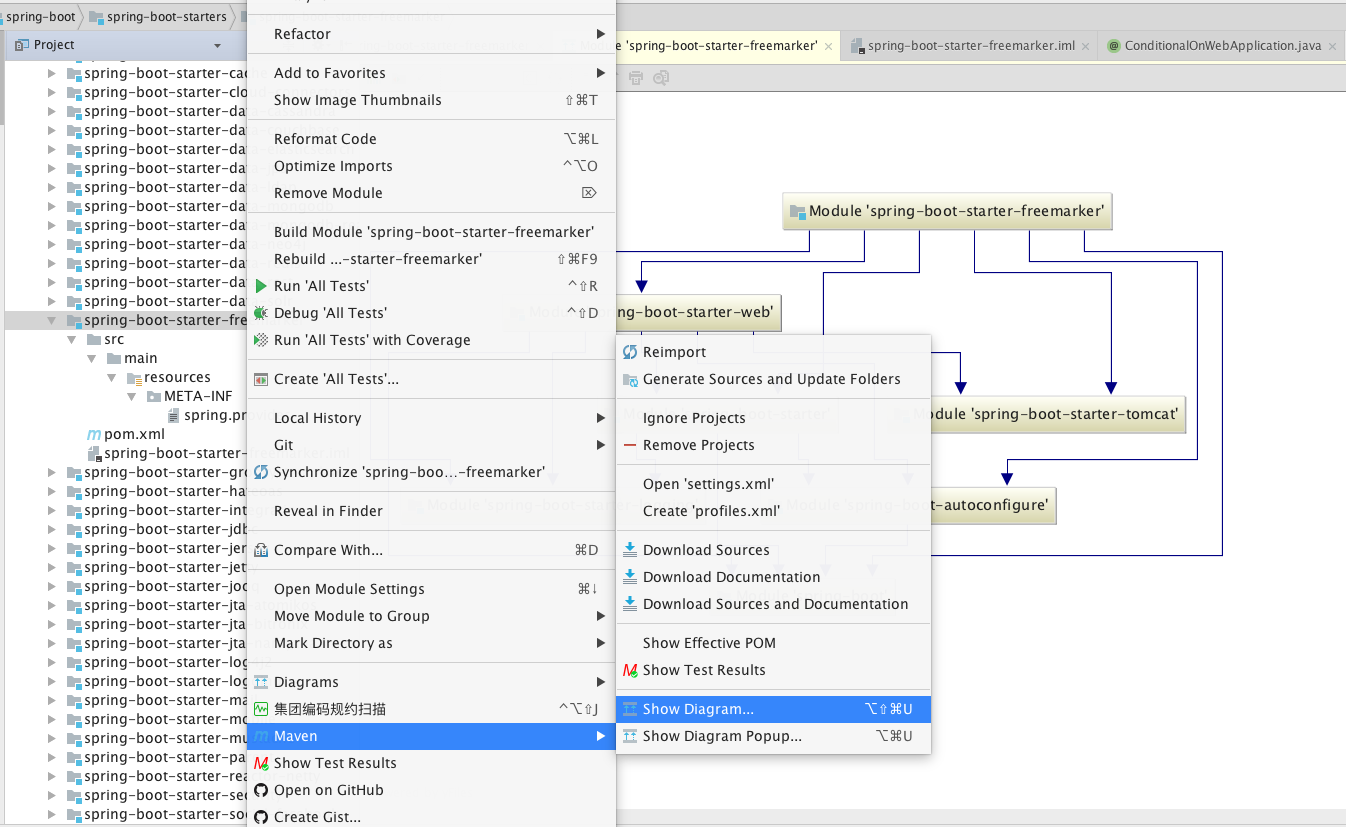Collapse the resources folder

[111, 377]
